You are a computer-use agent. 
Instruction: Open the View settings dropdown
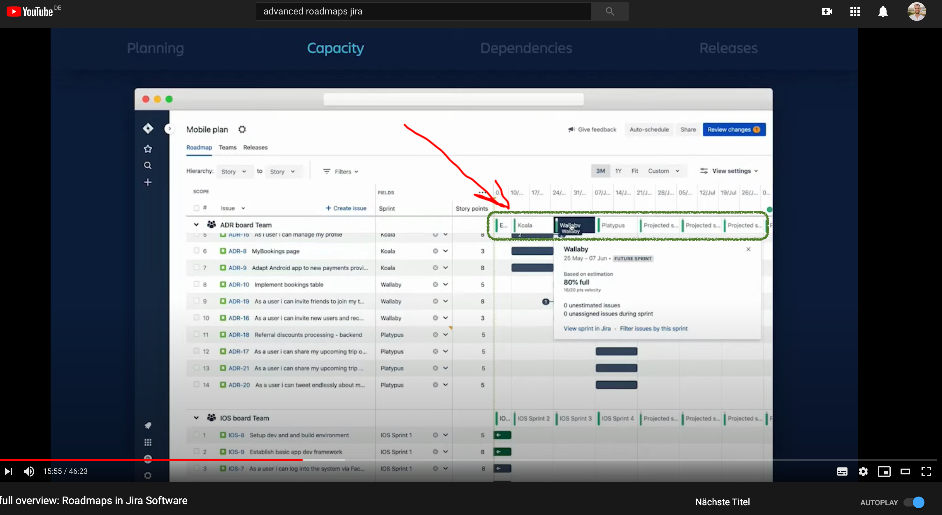729,171
